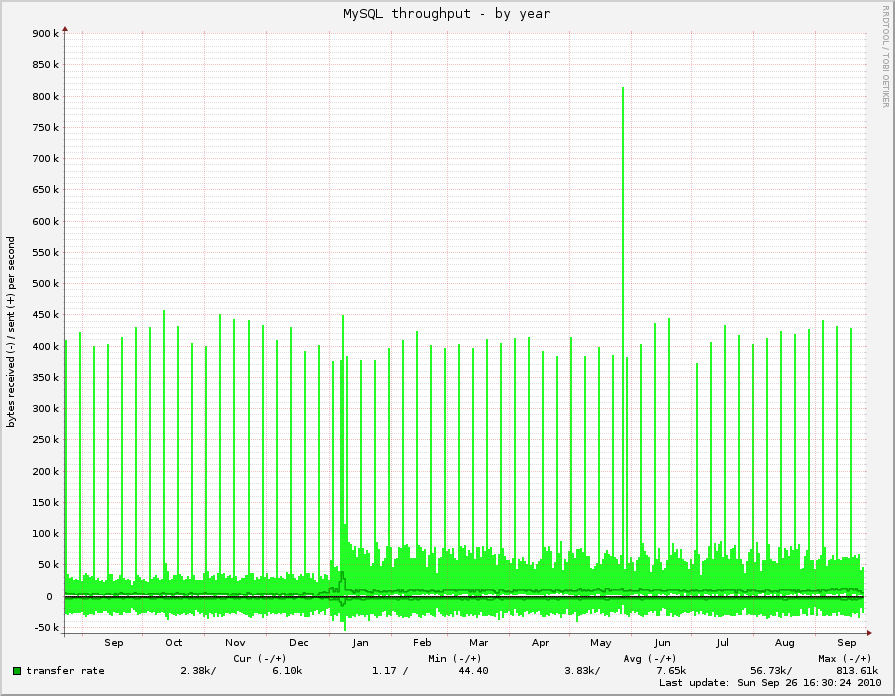
Task: Click the 'Sep' month label after 'Aug'
Action: (x=846, y=643)
